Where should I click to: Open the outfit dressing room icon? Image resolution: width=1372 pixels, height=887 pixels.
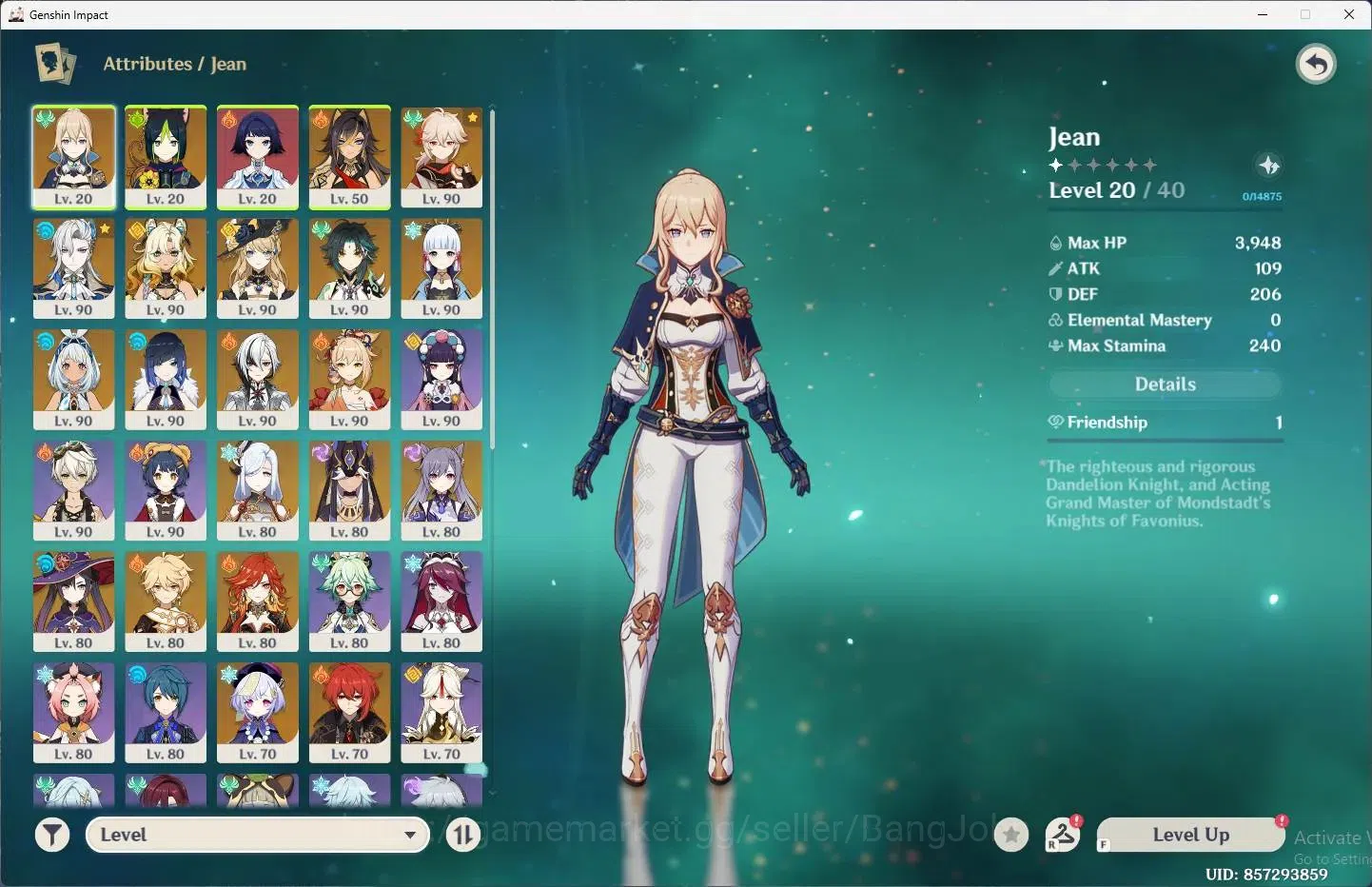tap(1063, 835)
